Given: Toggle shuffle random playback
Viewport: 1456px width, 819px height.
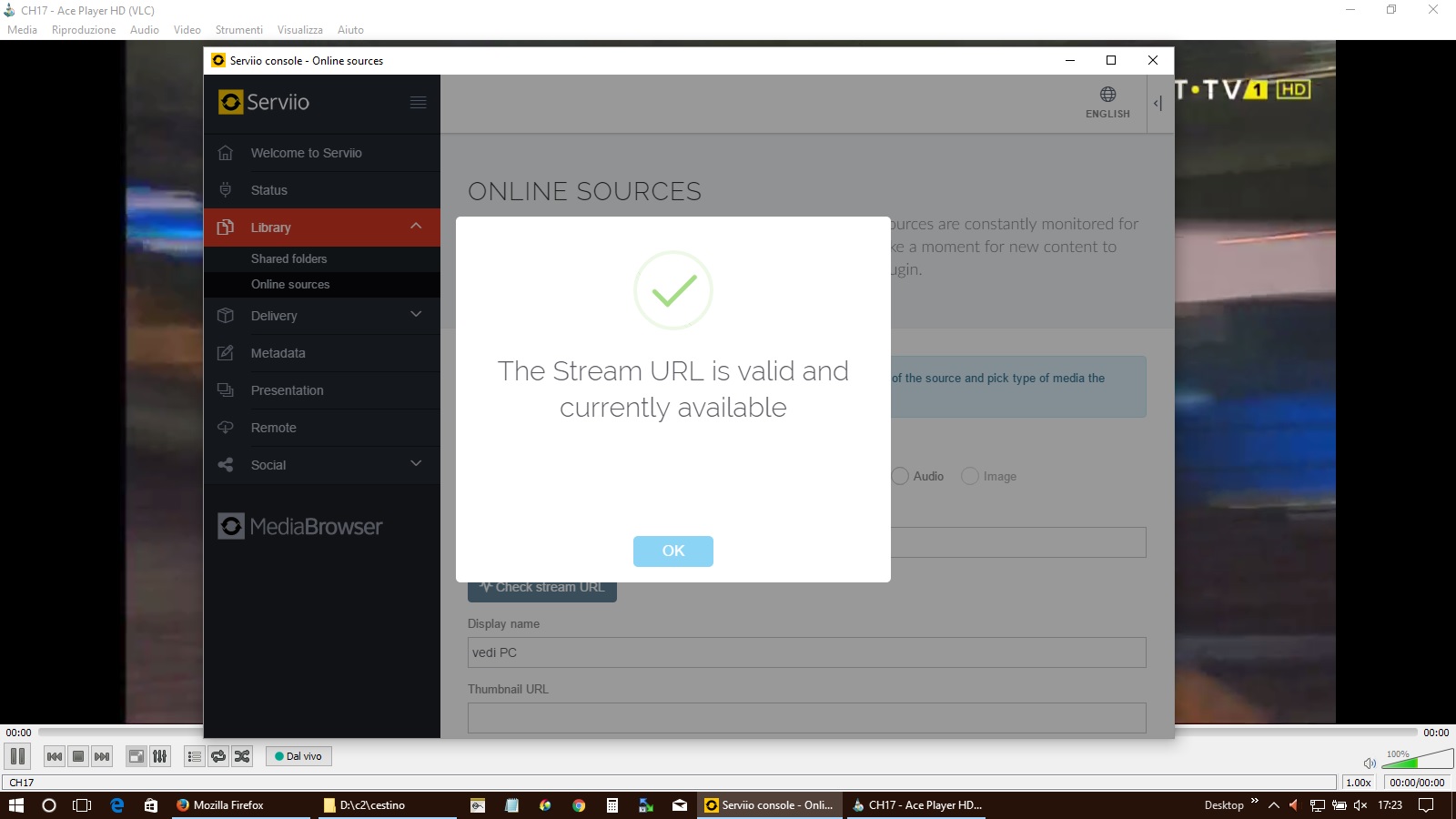Looking at the screenshot, I should point(242,756).
